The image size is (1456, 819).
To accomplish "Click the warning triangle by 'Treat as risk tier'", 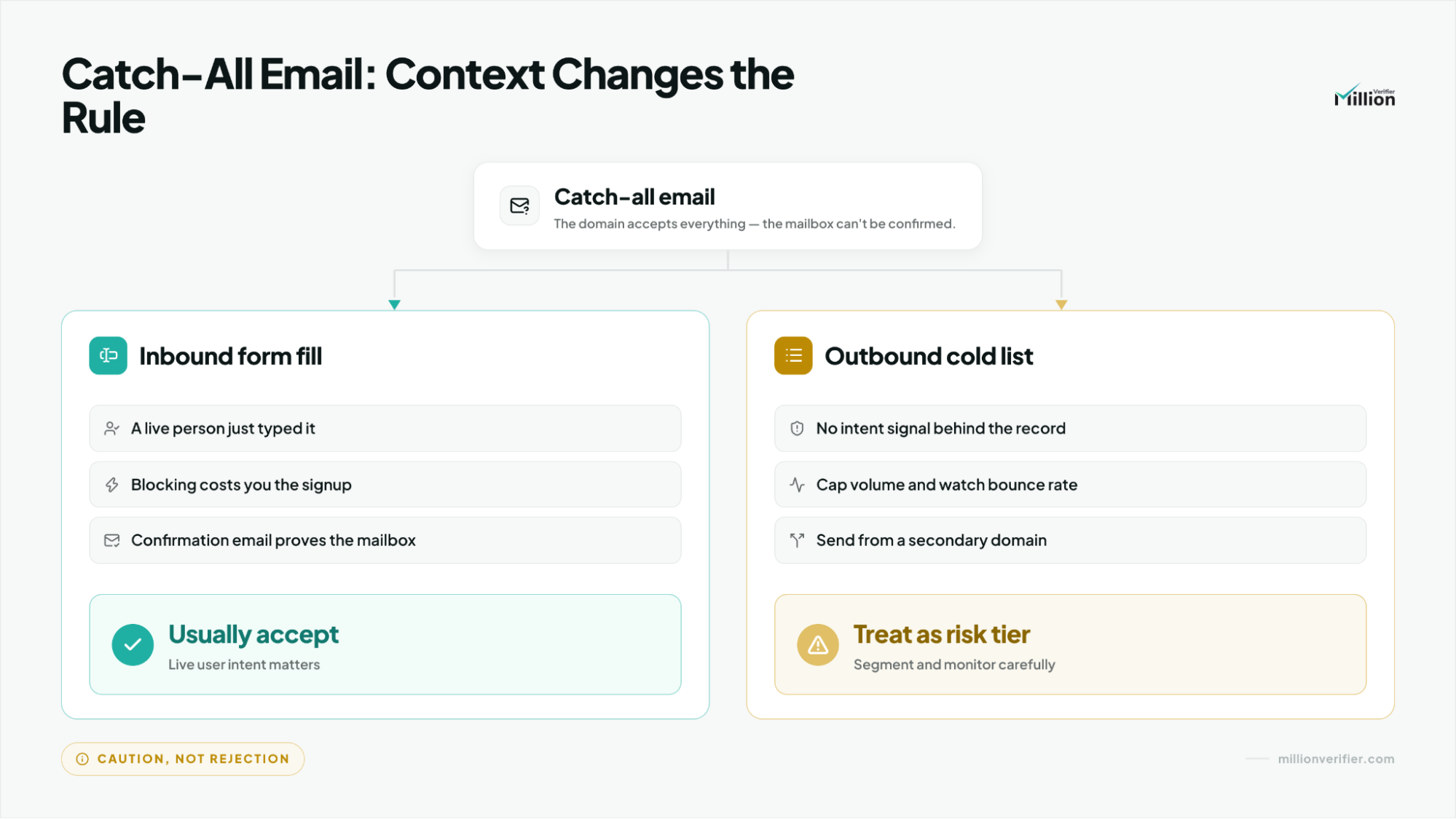I will click(818, 645).
